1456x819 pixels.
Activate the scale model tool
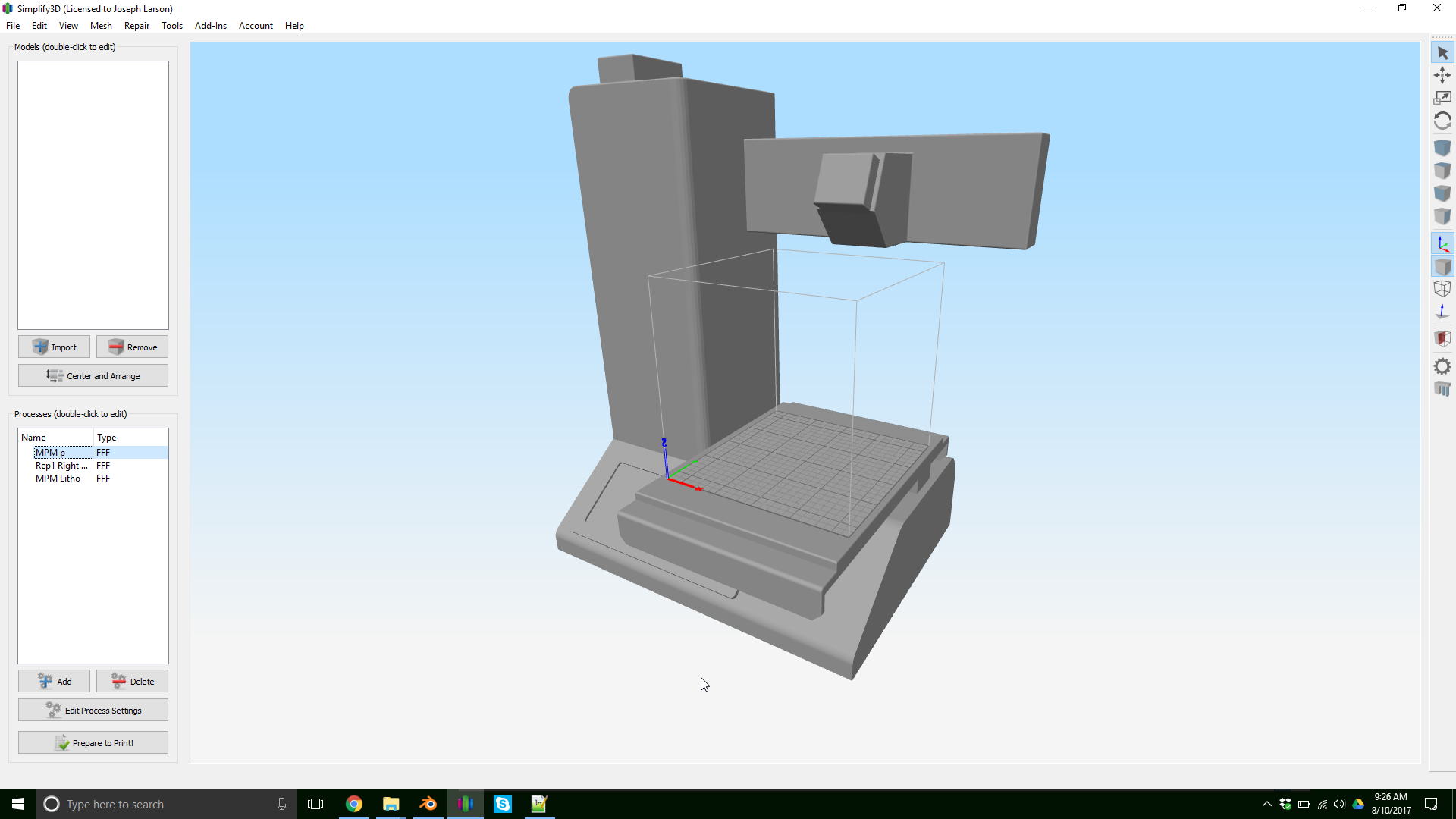click(x=1442, y=98)
